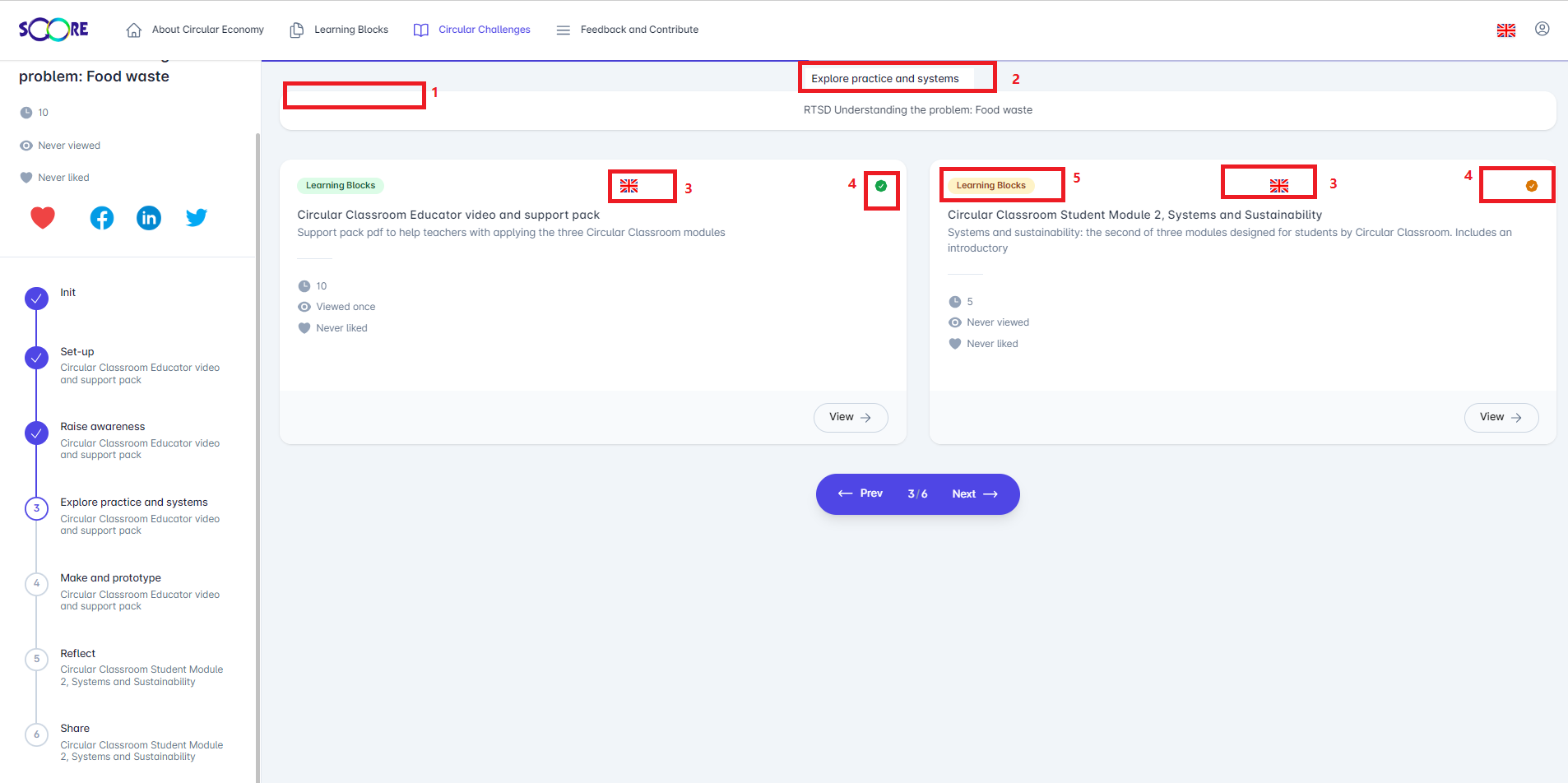This screenshot has height=783, width=1568.
Task: Jump to step 4 Make and prototype
Action: click(36, 584)
